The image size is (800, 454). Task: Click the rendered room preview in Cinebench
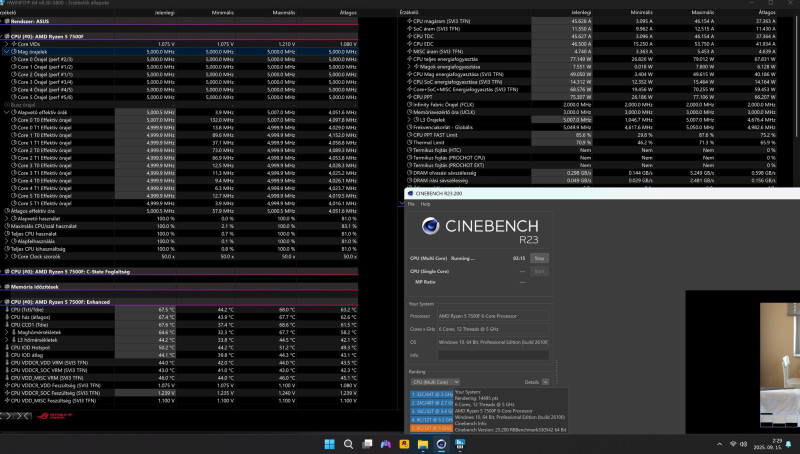coord(780,365)
